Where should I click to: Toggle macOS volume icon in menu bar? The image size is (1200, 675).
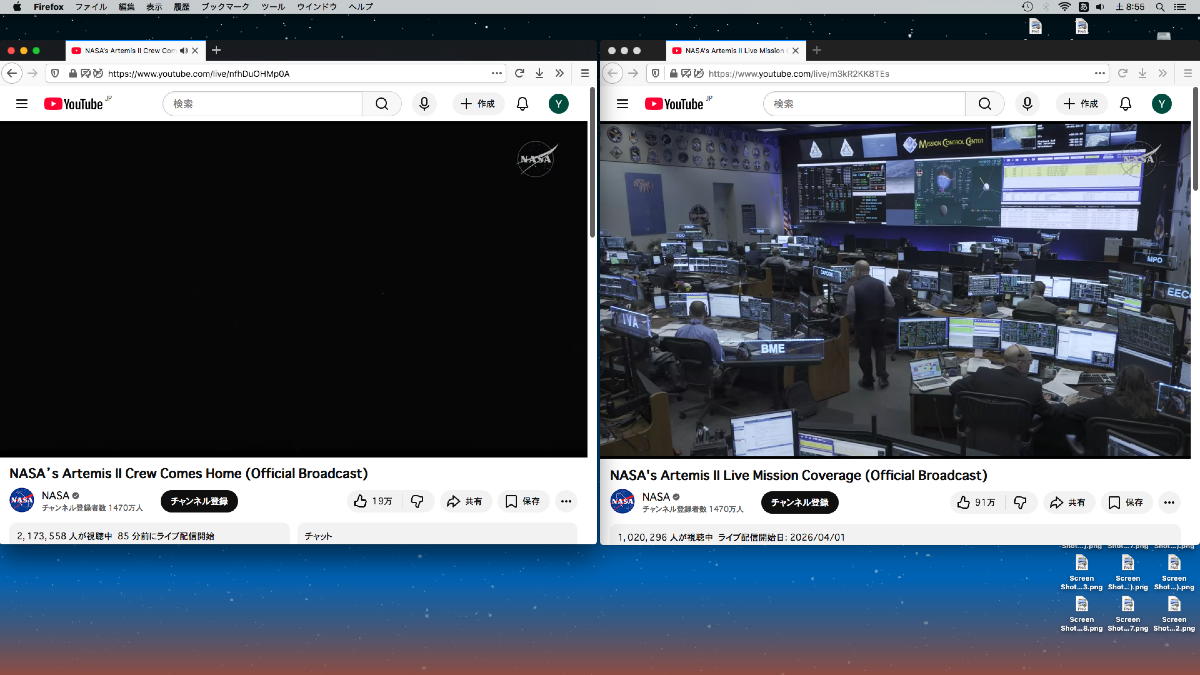[x=1100, y=6]
